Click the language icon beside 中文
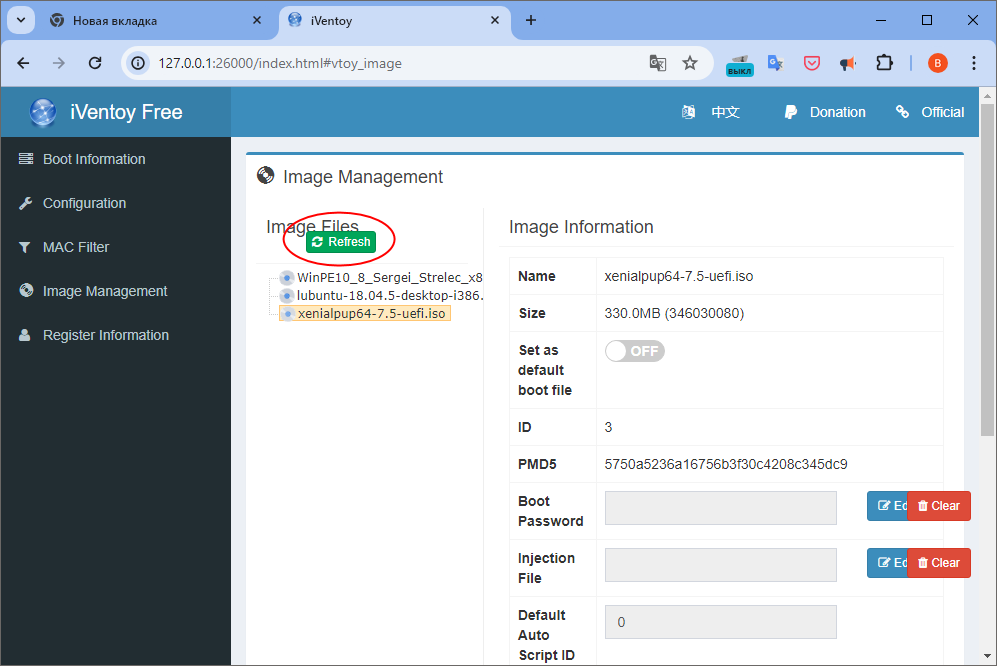997x666 pixels. (x=688, y=112)
